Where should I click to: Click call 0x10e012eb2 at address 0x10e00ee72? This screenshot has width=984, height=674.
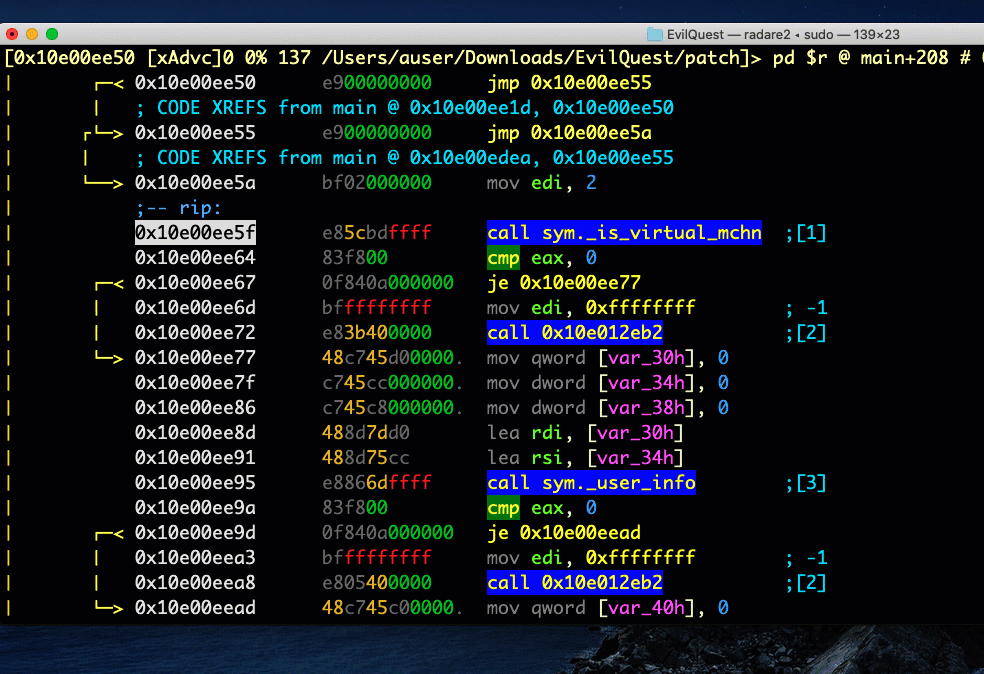[x=575, y=333]
